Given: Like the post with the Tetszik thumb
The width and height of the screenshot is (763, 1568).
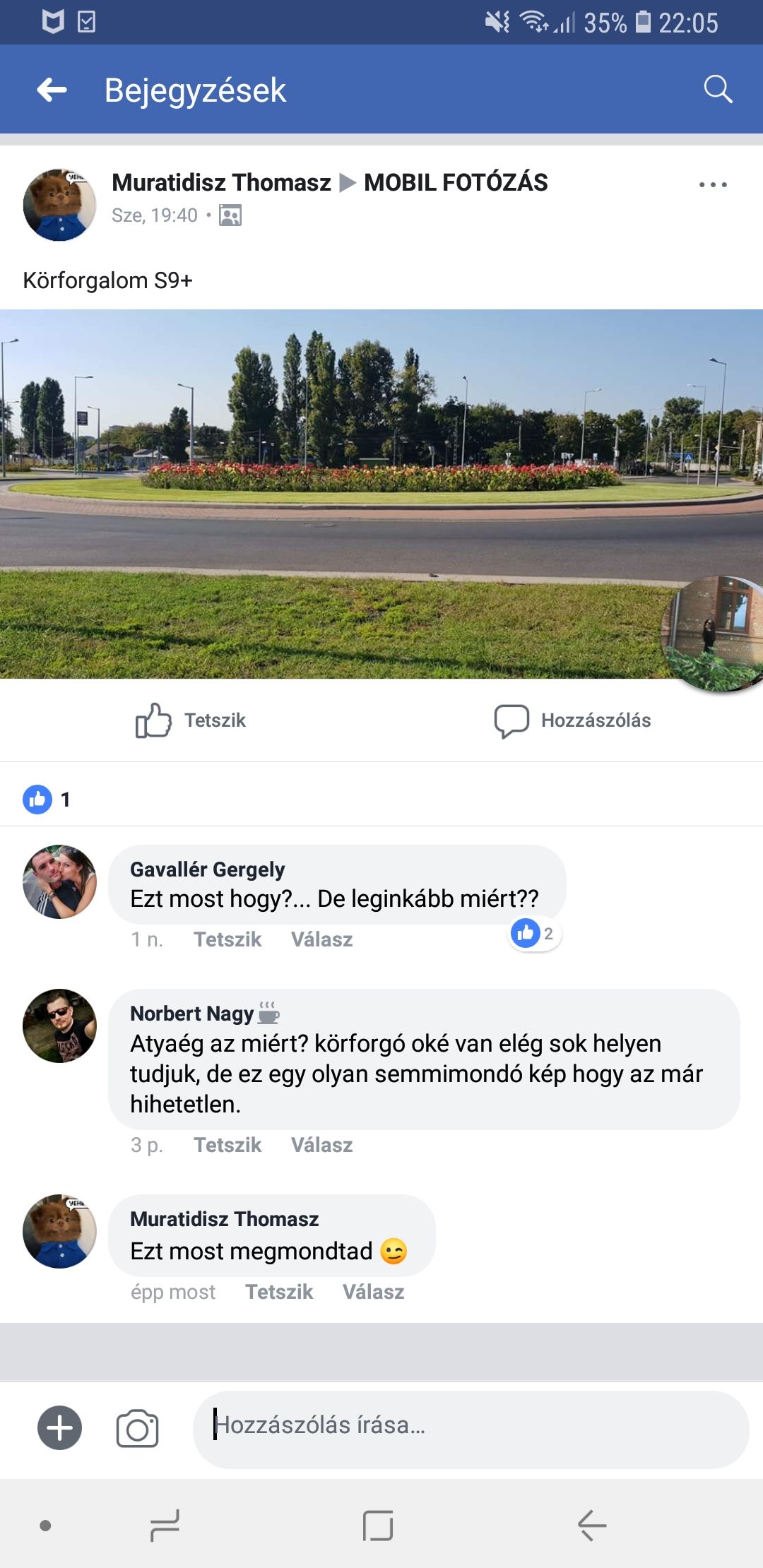Looking at the screenshot, I should tap(191, 720).
